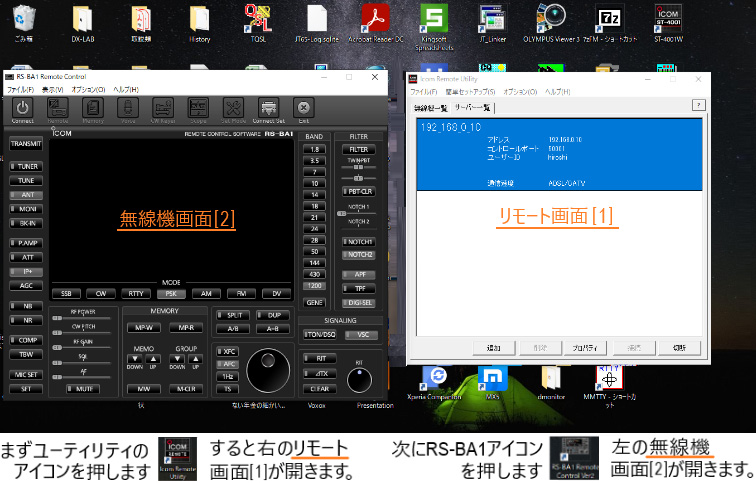756x483 pixels.
Task: Launch the MX5 browser desktop icon
Action: [x=492, y=383]
